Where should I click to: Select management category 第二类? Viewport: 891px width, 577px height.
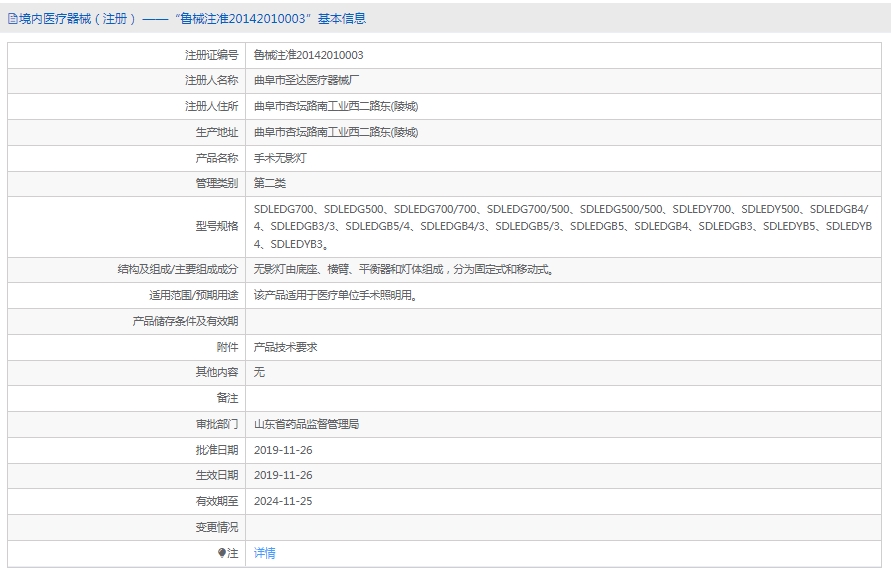click(270, 183)
